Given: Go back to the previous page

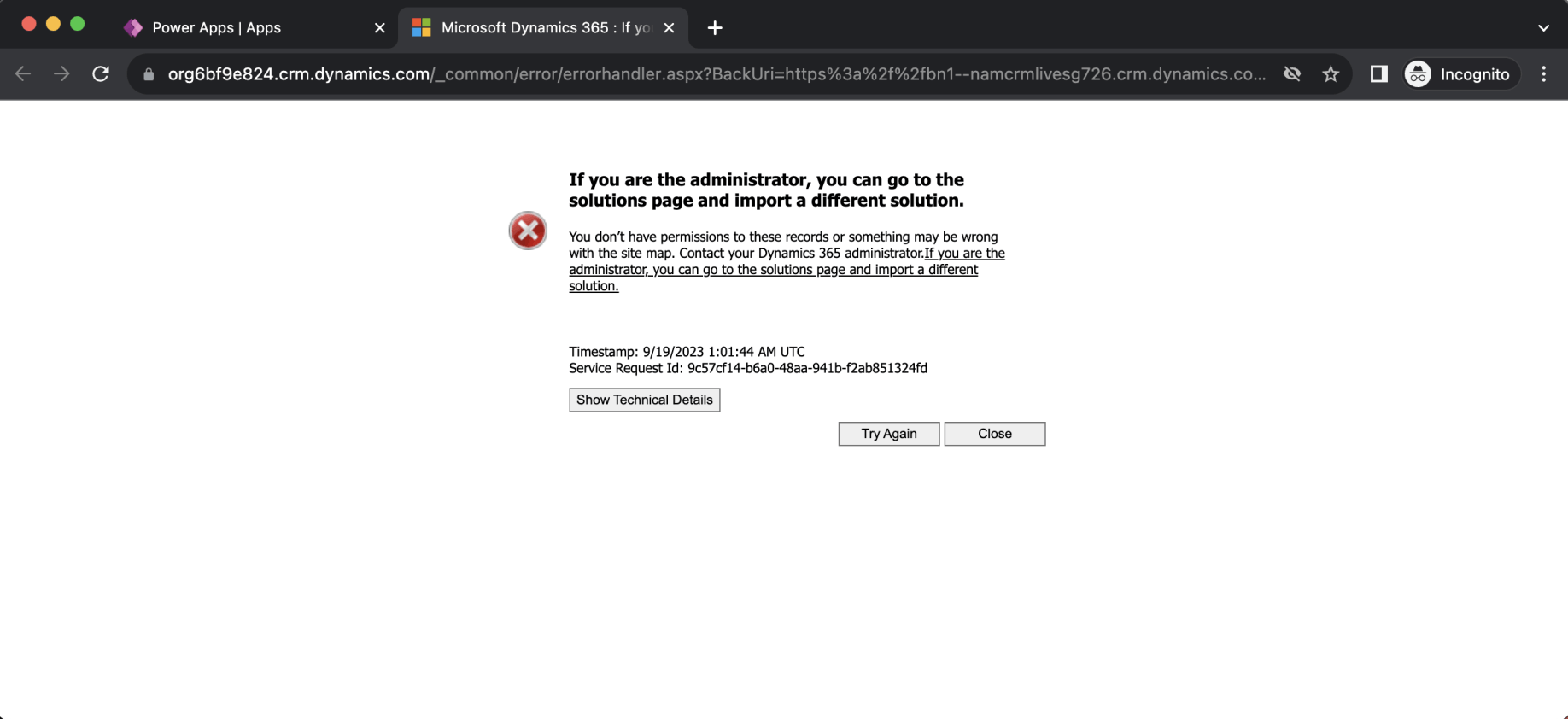Looking at the screenshot, I should [23, 74].
